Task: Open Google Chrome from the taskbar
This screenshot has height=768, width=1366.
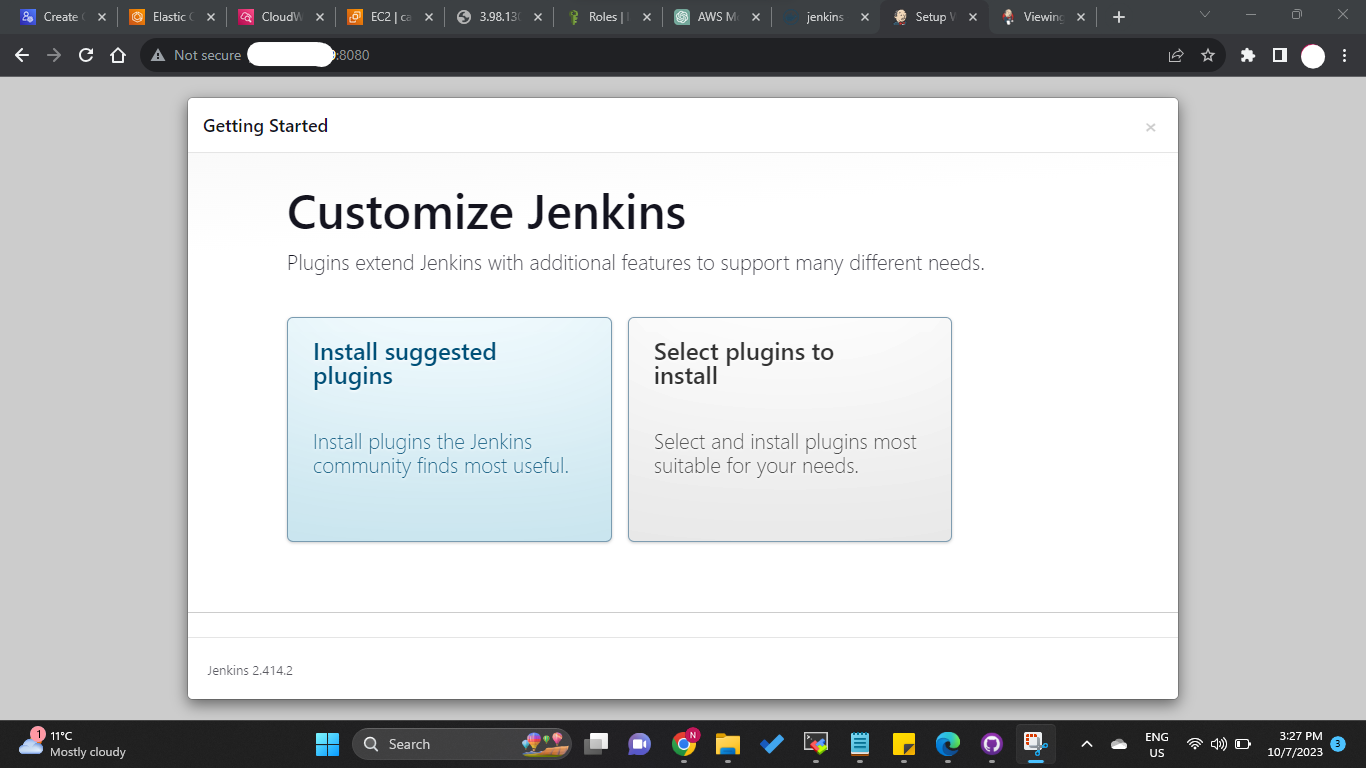Action: click(x=685, y=744)
